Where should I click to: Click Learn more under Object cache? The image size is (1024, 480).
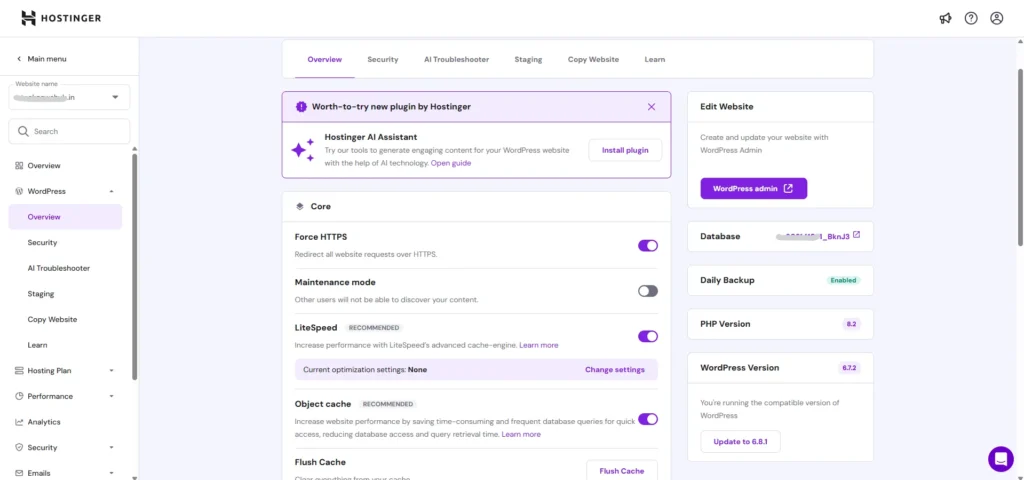tap(521, 434)
